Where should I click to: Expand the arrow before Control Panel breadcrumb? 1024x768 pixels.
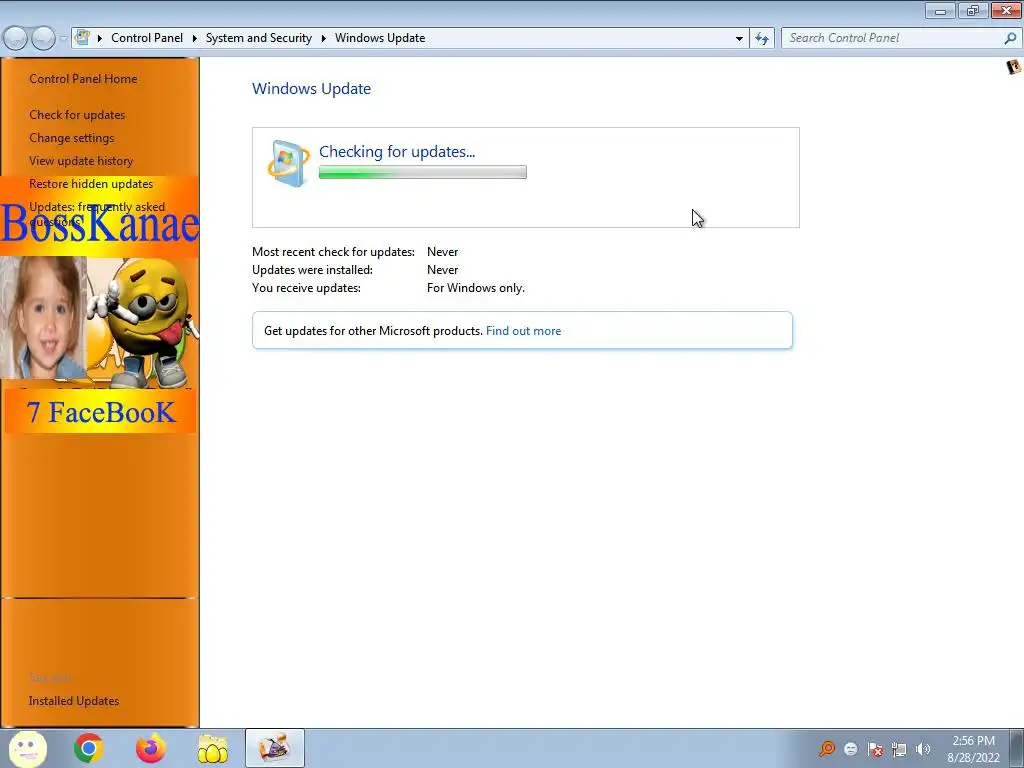click(x=100, y=38)
